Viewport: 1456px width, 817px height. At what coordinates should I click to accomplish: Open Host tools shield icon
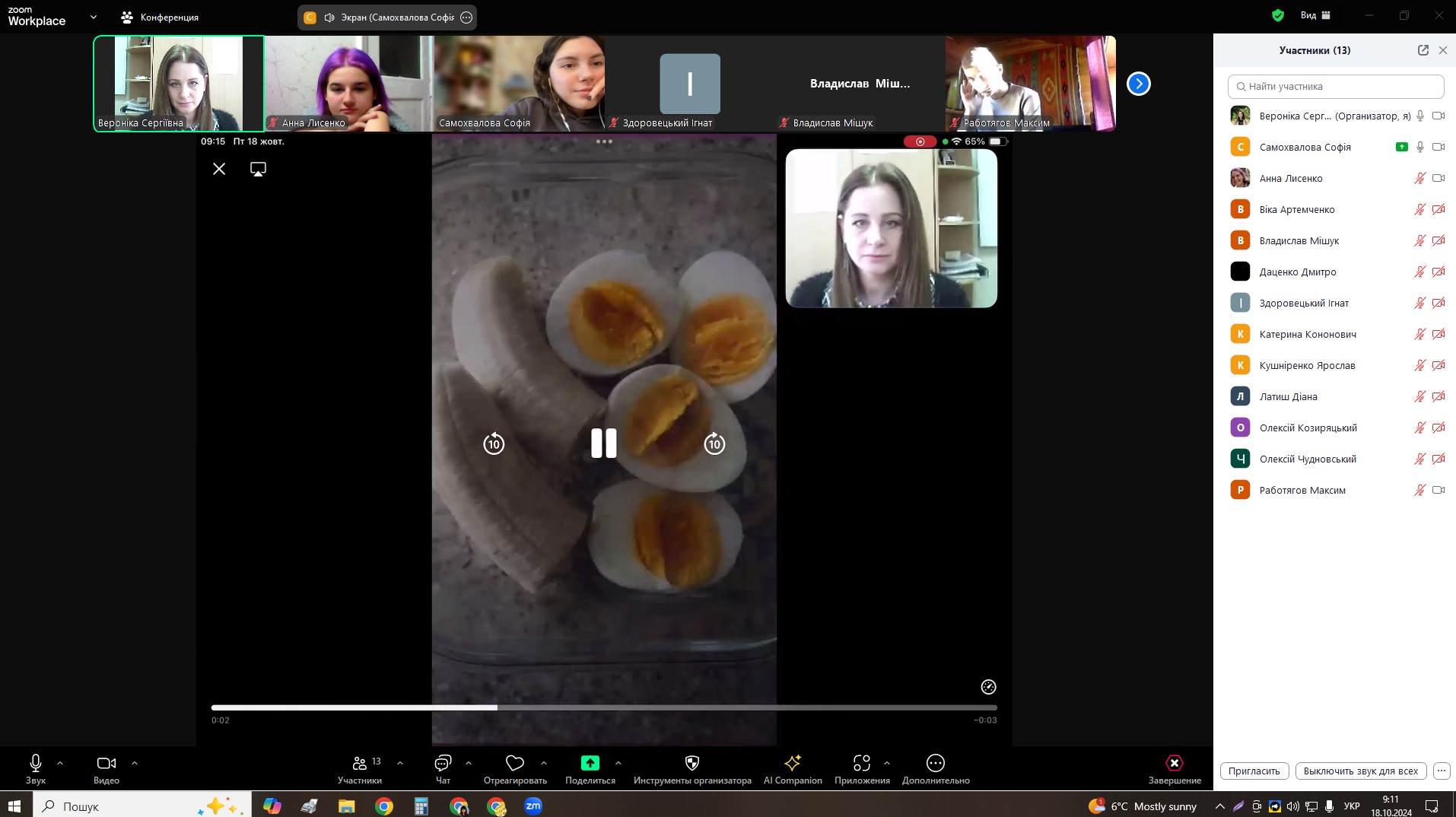[x=691, y=763]
